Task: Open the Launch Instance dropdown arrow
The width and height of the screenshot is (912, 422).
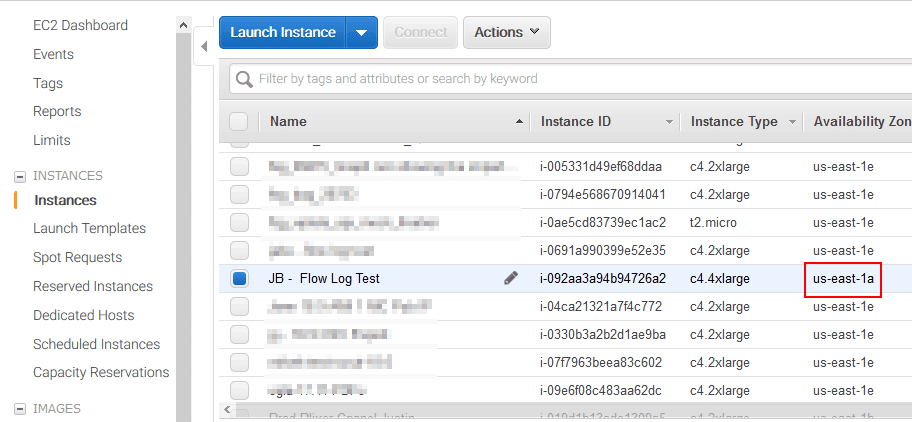Action: (x=361, y=33)
